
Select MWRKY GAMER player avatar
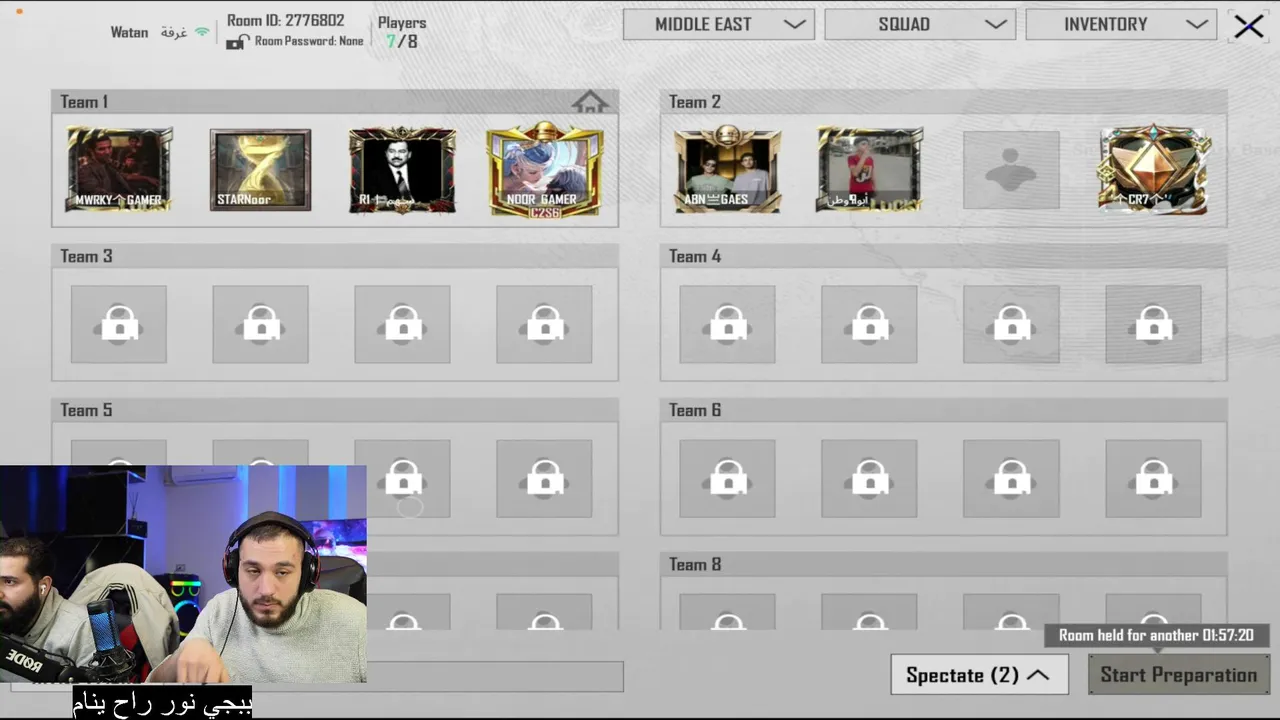[x=119, y=169]
